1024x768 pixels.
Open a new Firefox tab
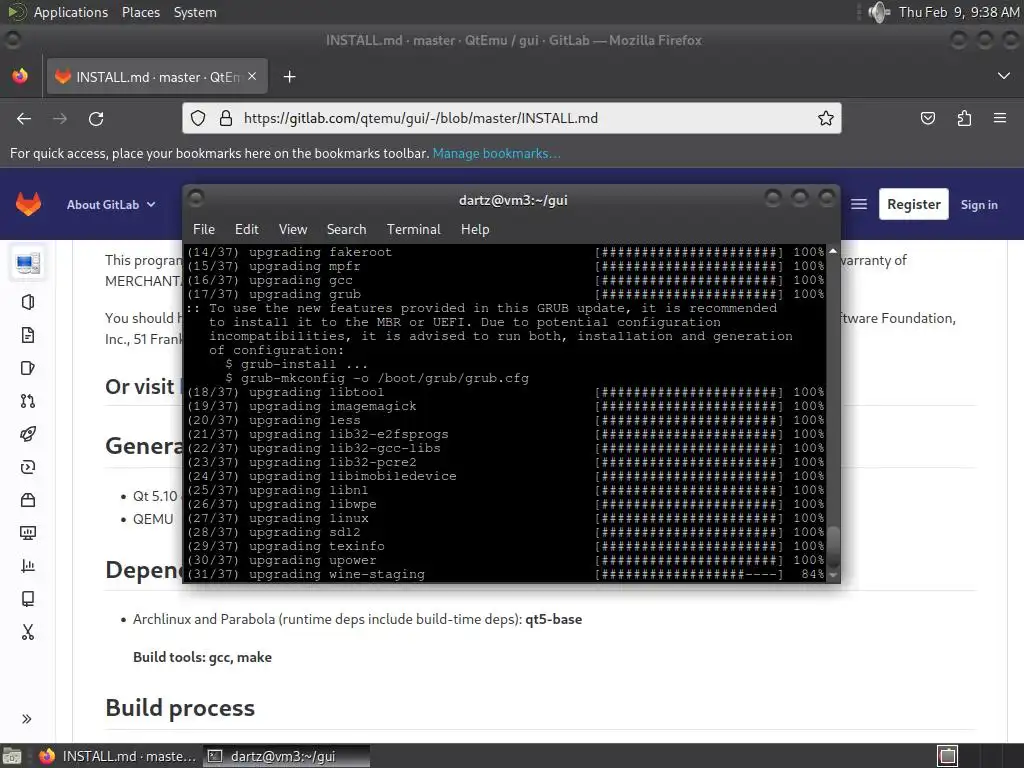pos(289,77)
